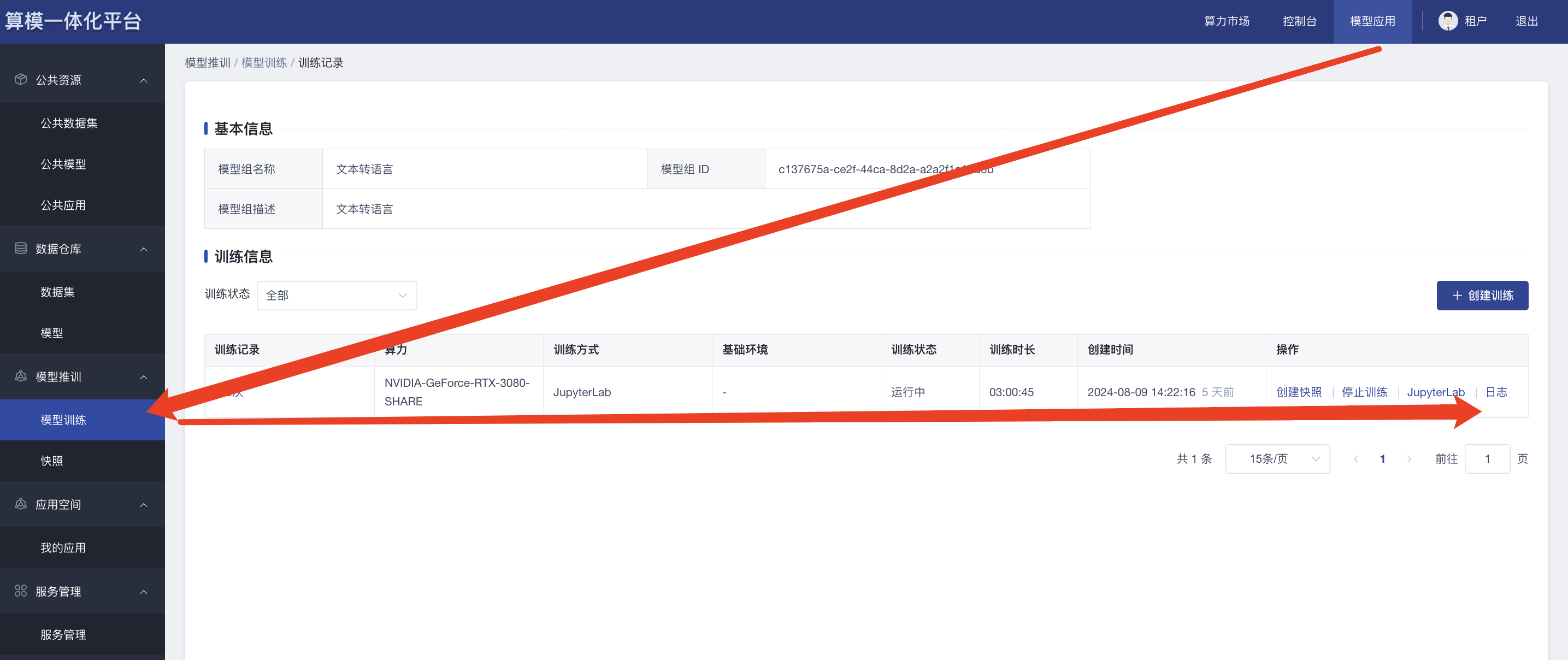Switch to 算力市场 top tab
This screenshot has width=1568, height=660.
tap(1226, 21)
